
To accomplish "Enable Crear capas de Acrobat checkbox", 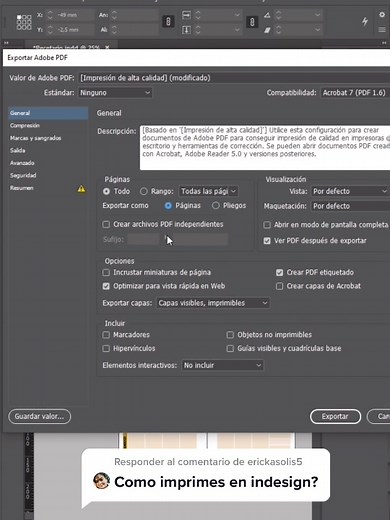I will pyautogui.click(x=279, y=286).
